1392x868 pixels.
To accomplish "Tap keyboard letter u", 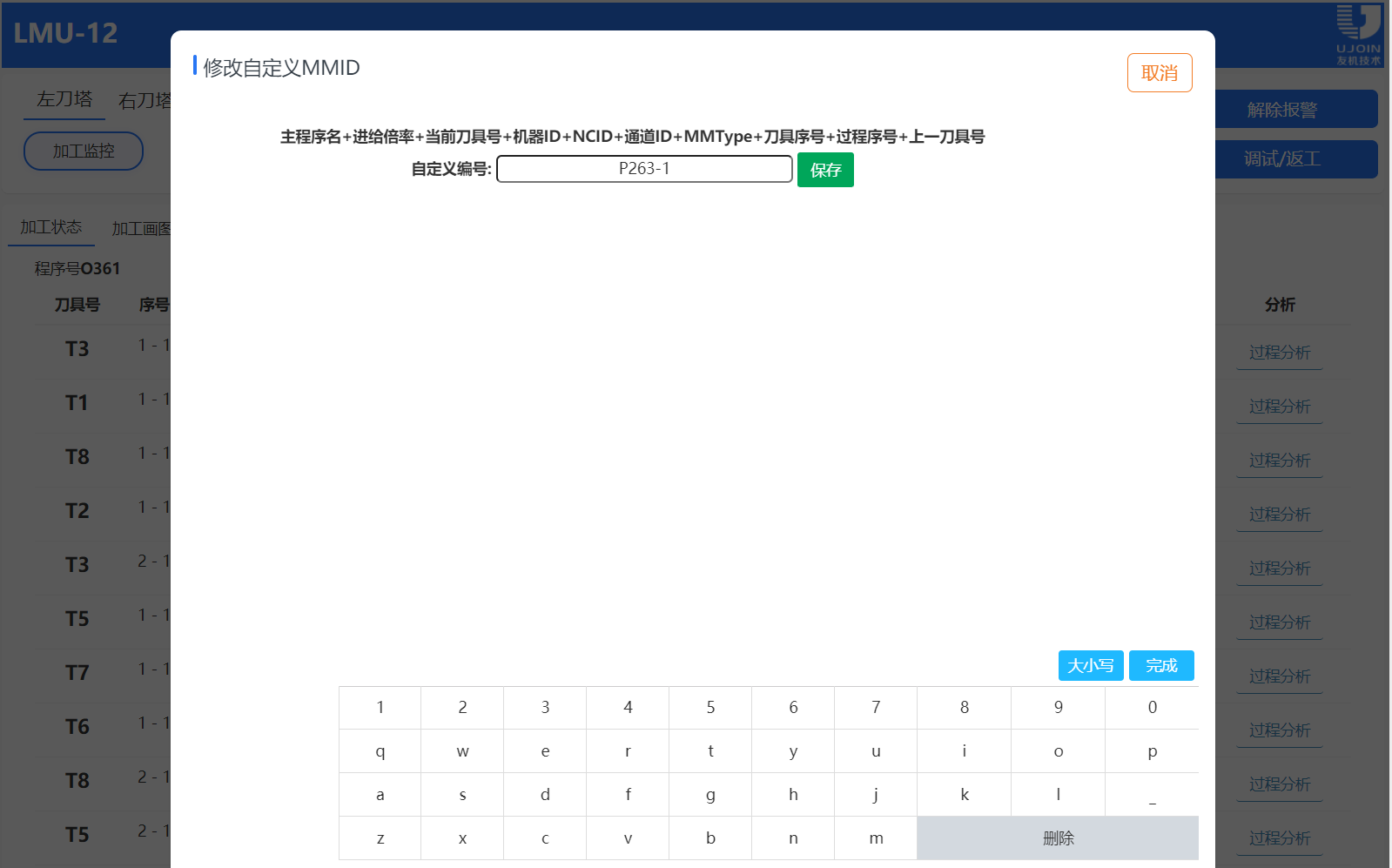I will 876,751.
